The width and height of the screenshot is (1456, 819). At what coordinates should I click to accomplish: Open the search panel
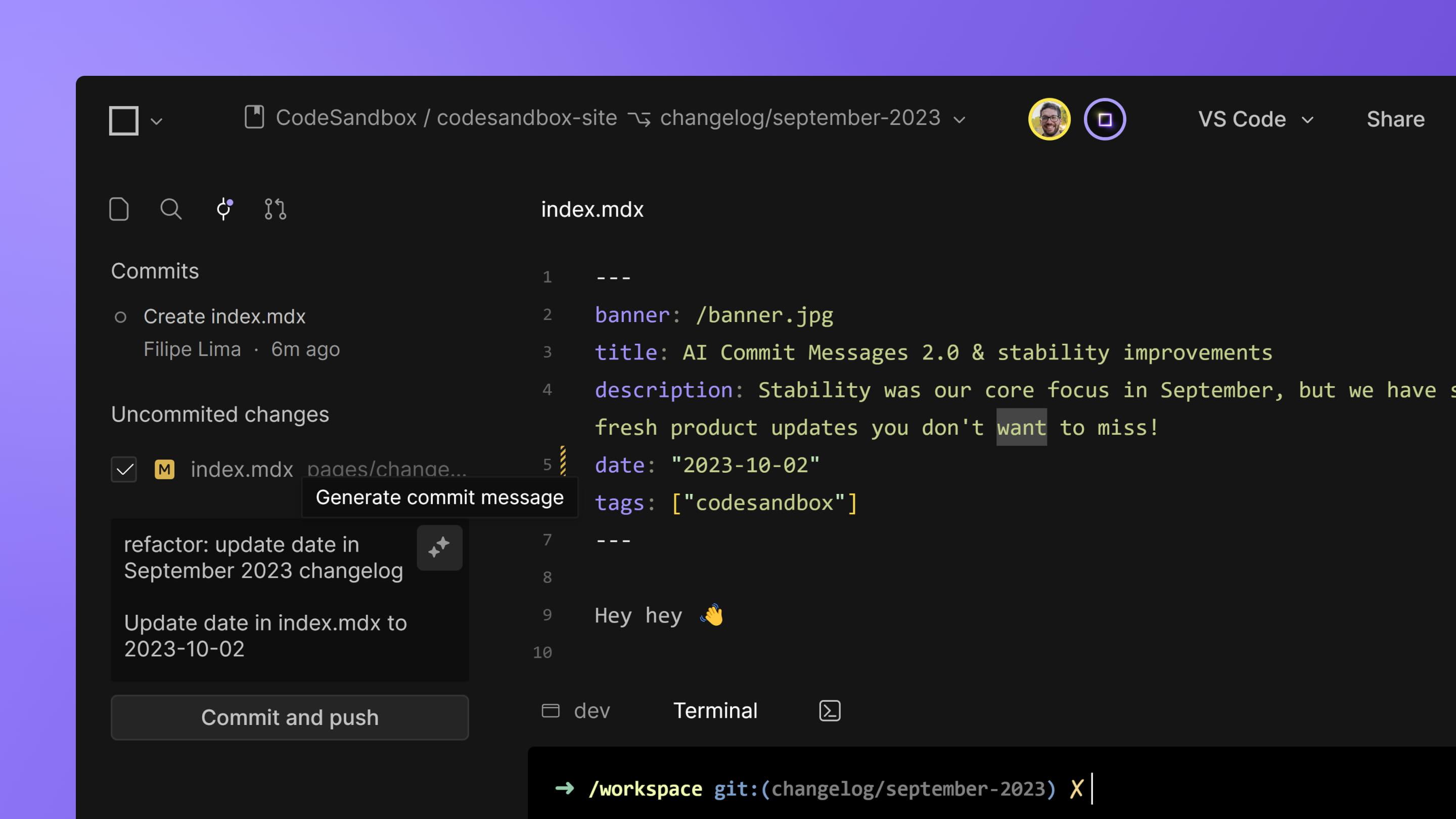click(171, 209)
